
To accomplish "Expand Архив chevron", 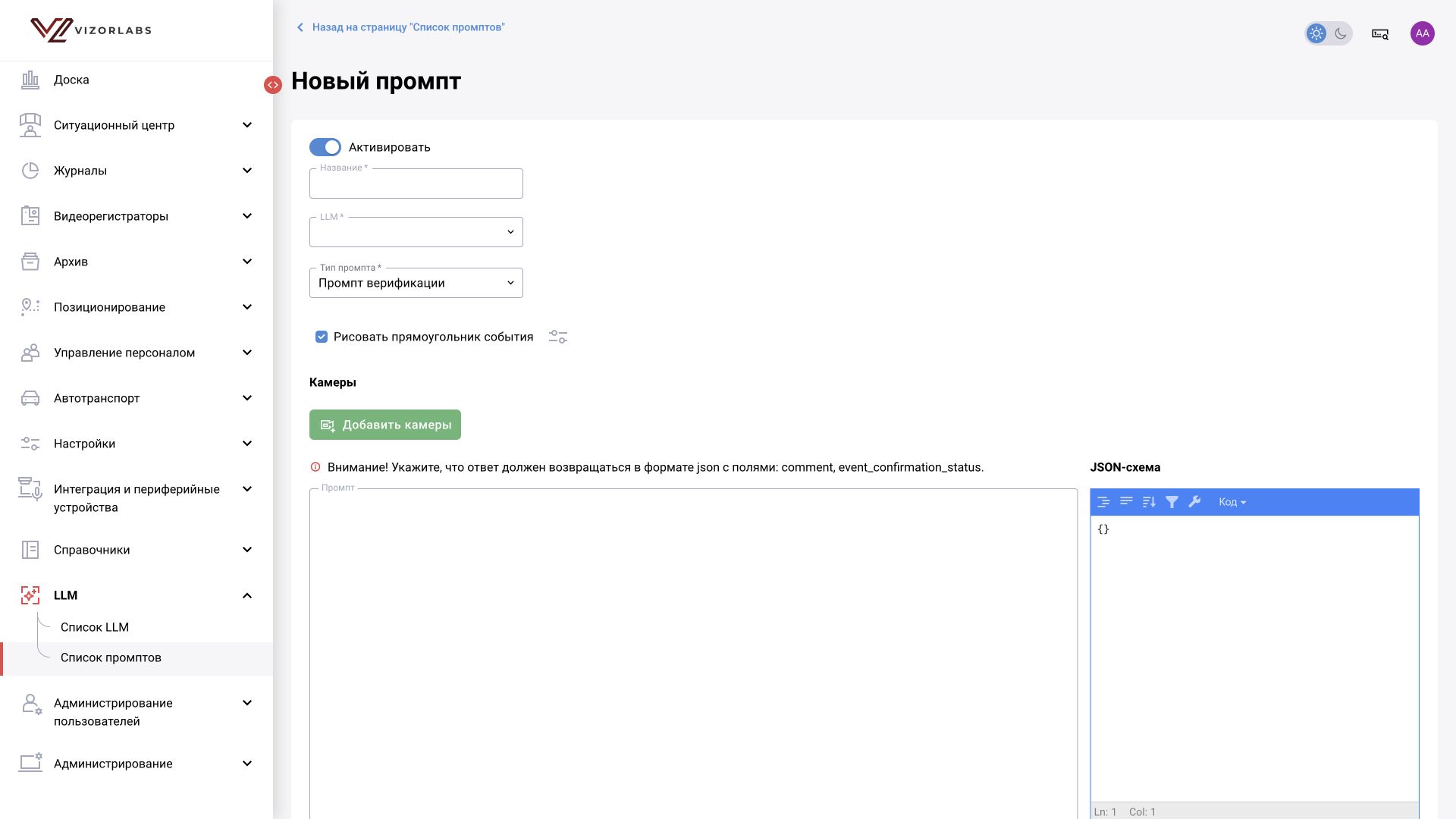I will pos(247,262).
